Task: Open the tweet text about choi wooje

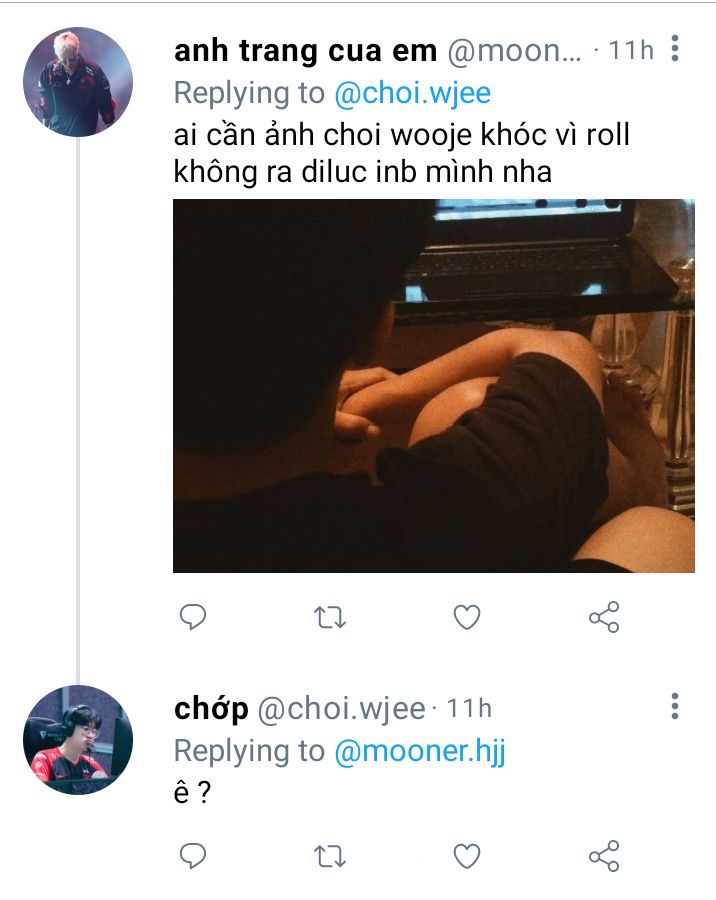Action: 400,152
